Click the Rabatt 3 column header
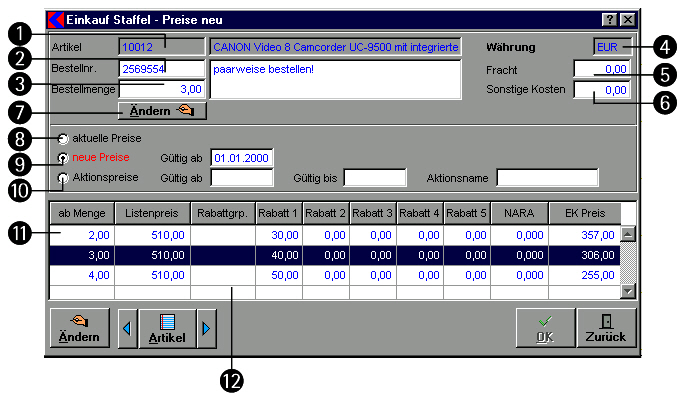682x397 pixels. tap(373, 213)
